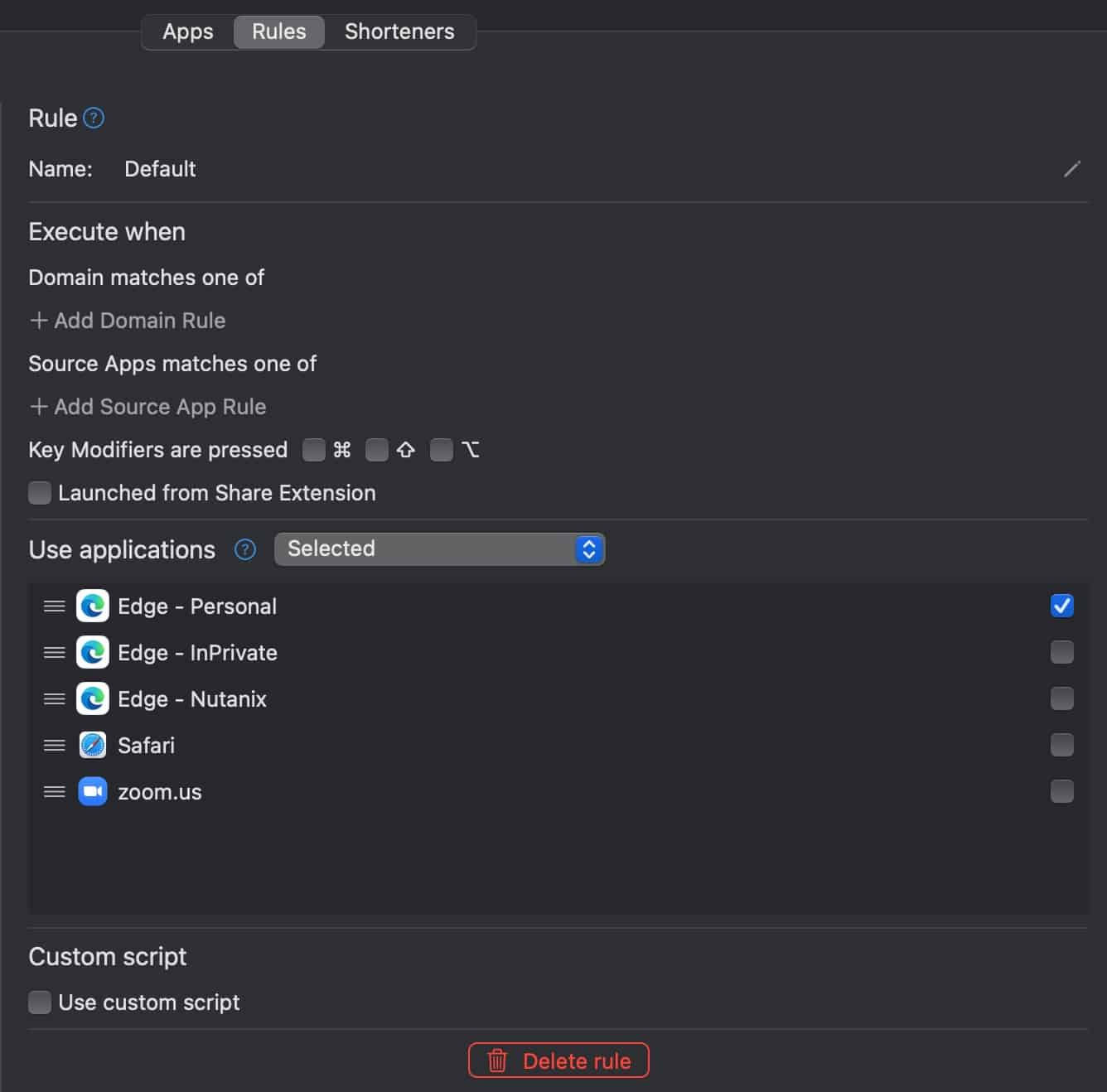1107x1092 pixels.
Task: Tick the Launched from Share Extension checkbox
Action: coord(40,493)
